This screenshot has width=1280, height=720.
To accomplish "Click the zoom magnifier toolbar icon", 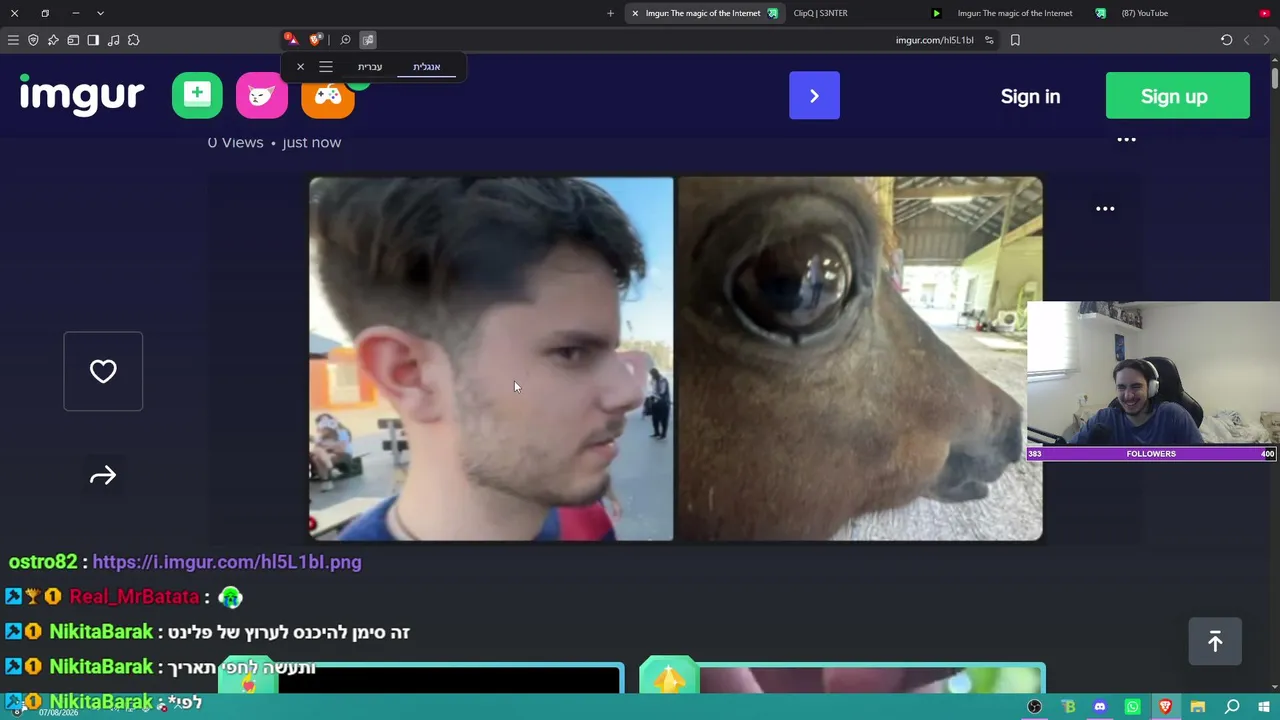I will [345, 40].
